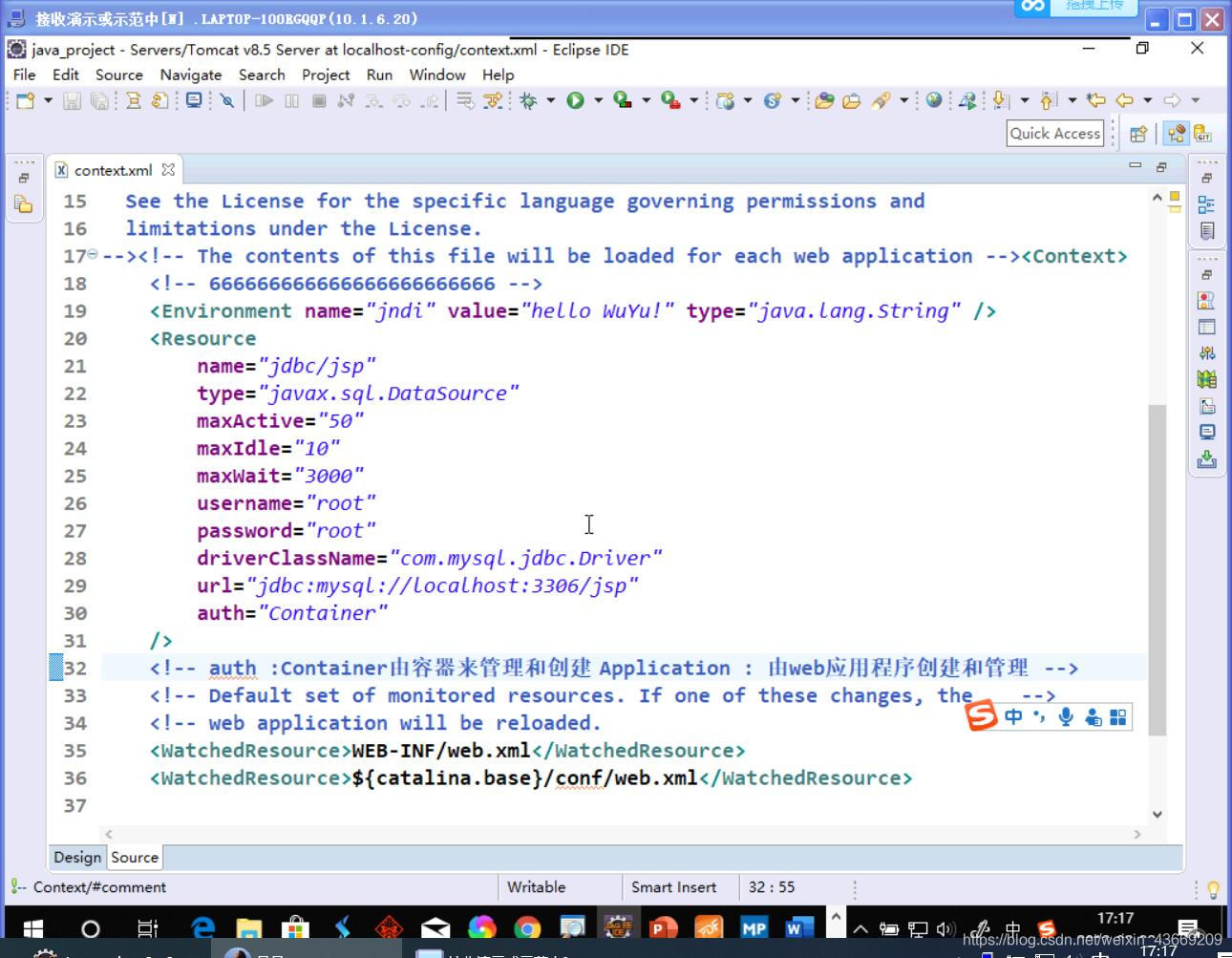This screenshot has width=1232, height=958.
Task: Click the Task List view icon in right trim
Action: pos(1206,231)
